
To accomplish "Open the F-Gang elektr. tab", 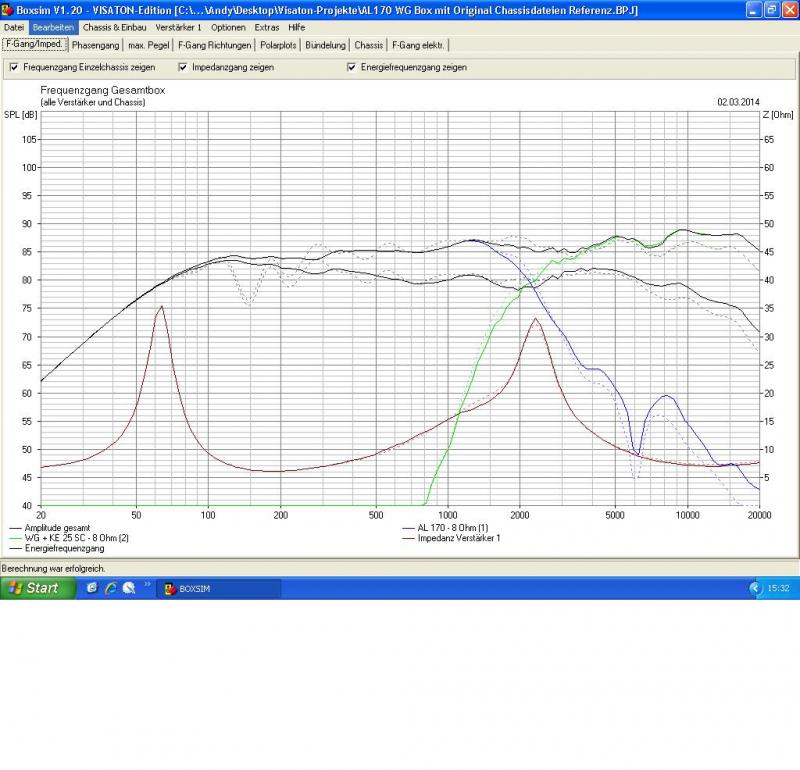I will (418, 45).
